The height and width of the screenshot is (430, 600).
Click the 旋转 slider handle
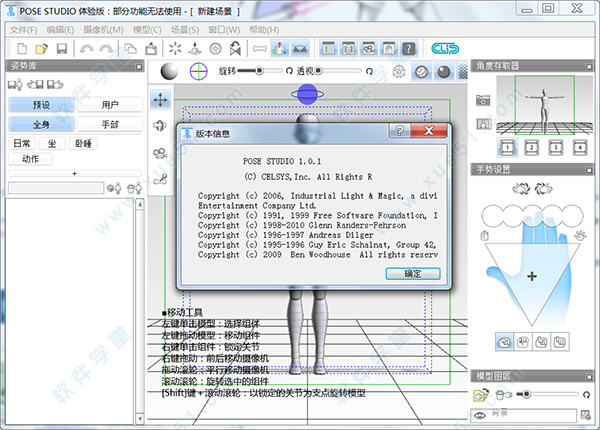click(259, 71)
